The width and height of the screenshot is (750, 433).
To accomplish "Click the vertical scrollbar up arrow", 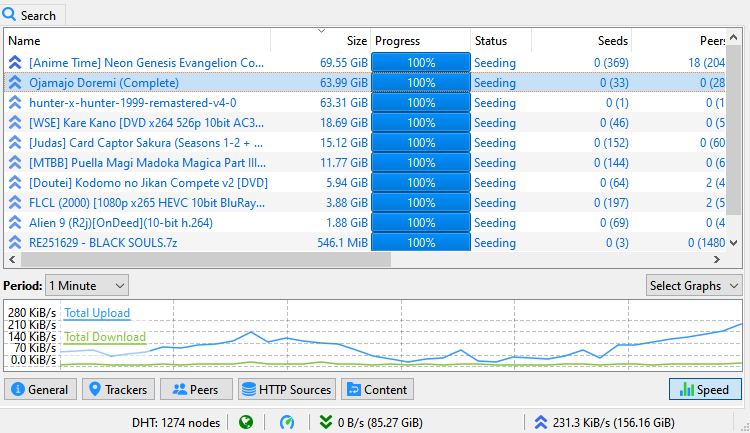I will [x=734, y=37].
